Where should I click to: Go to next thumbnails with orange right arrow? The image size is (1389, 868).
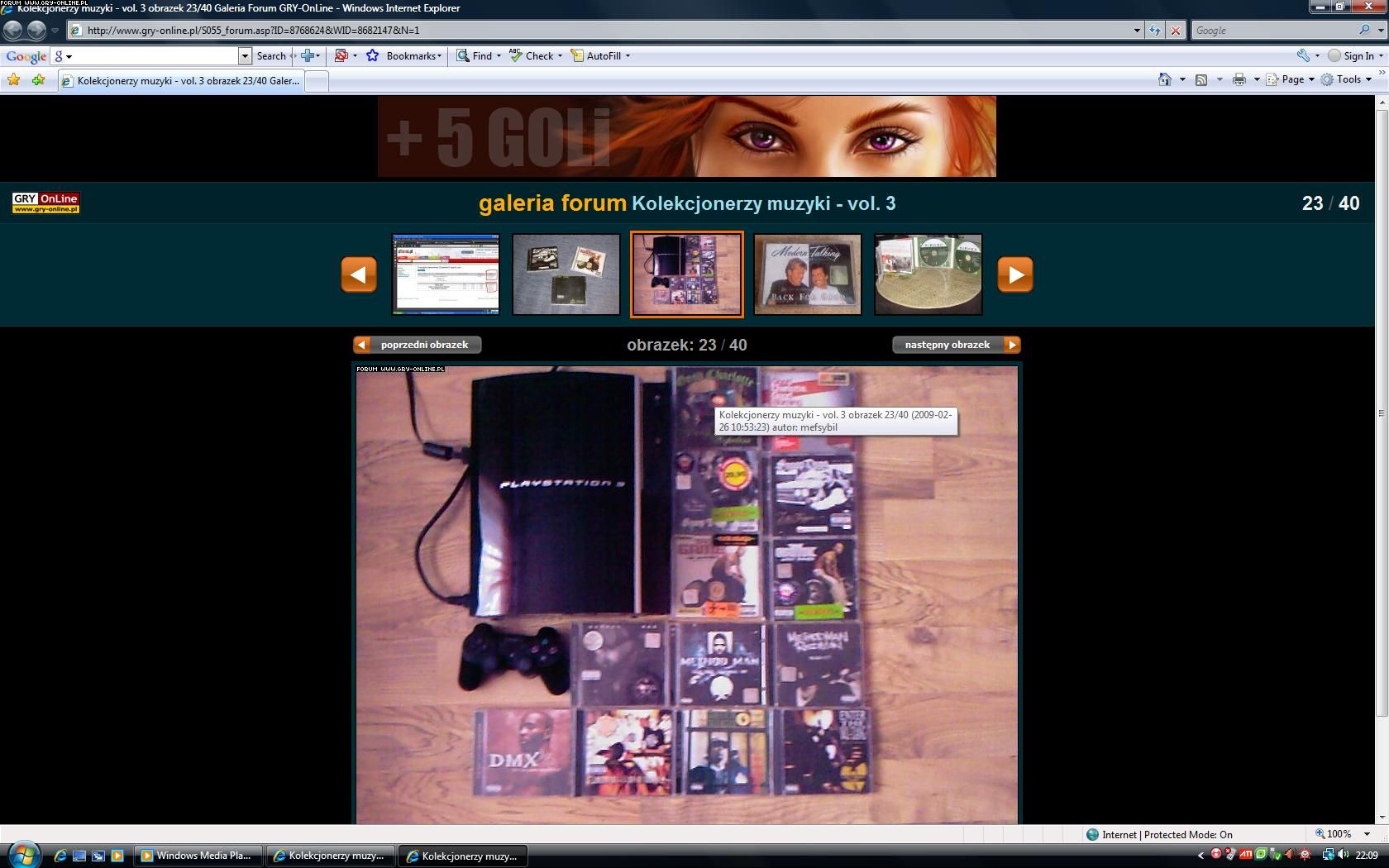click(x=1014, y=274)
